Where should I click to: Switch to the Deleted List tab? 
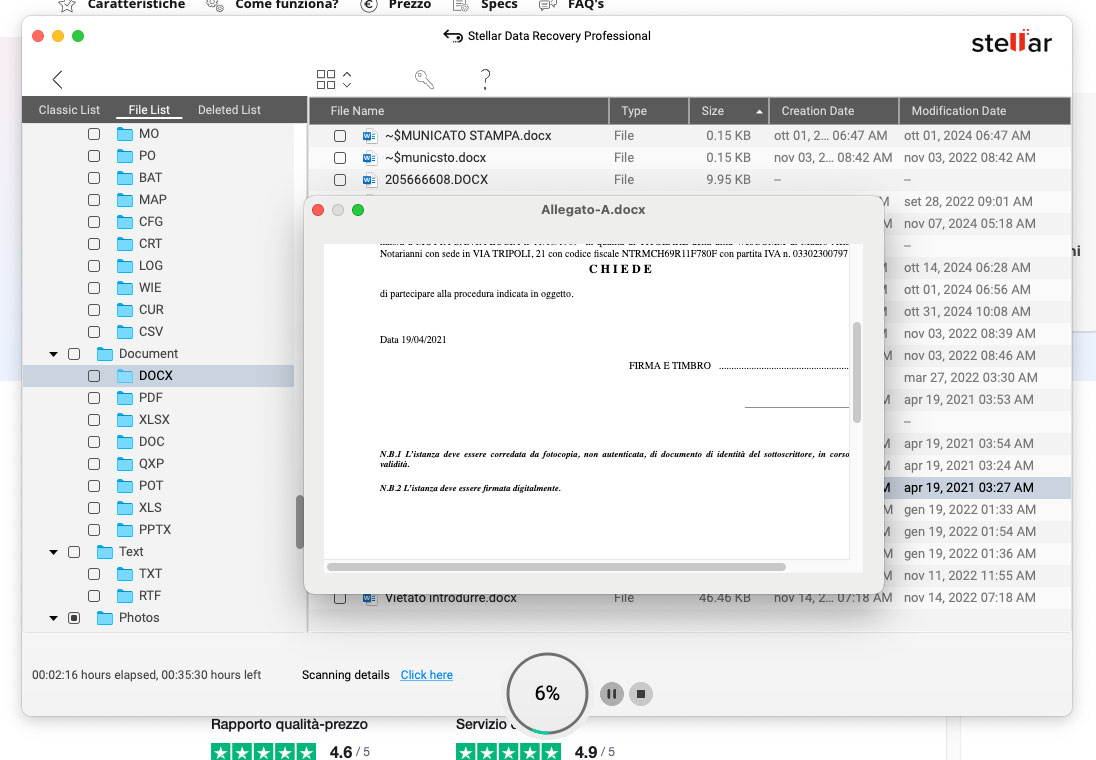[229, 110]
